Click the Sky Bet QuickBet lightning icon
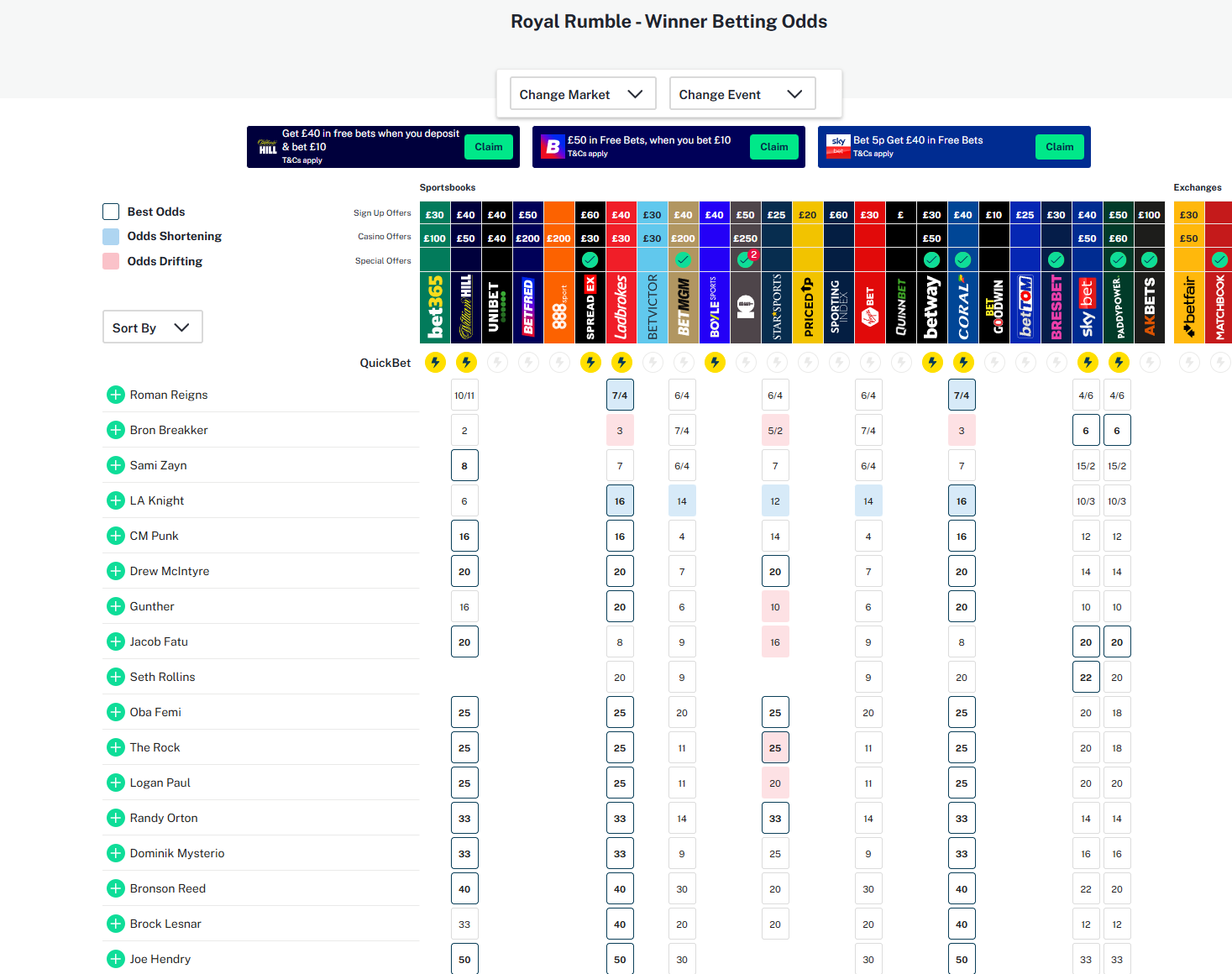This screenshot has width=1232, height=974. [1088, 362]
